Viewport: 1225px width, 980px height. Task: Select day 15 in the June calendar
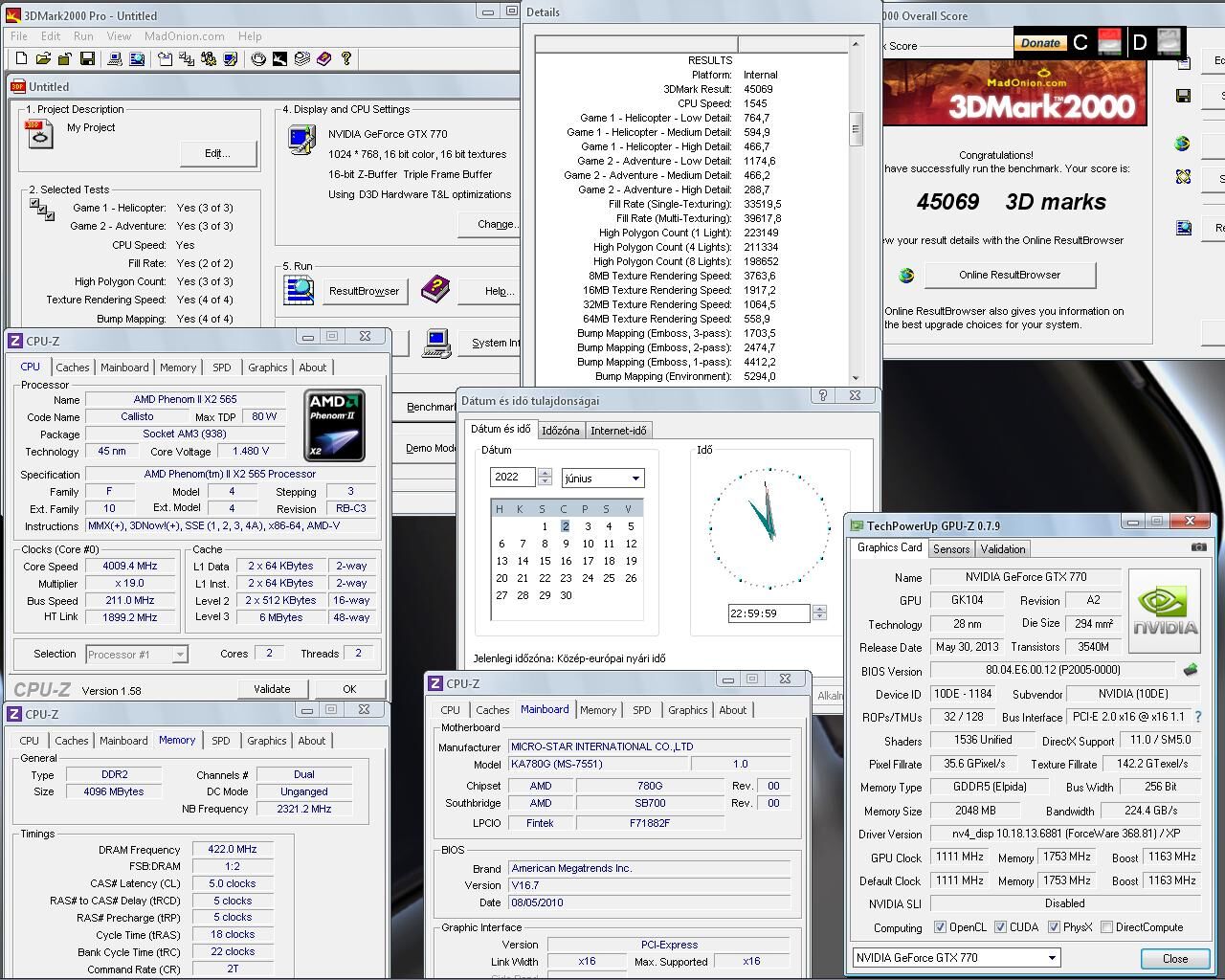click(x=545, y=561)
